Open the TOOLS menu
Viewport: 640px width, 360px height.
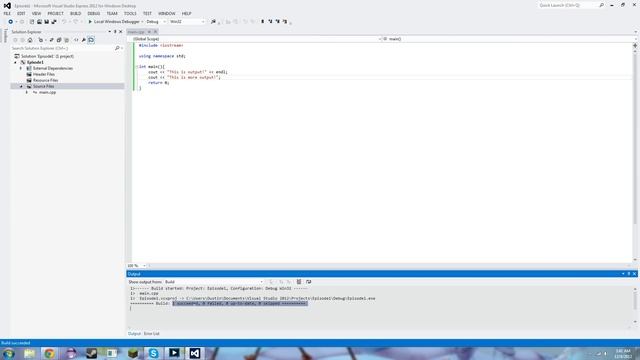pyautogui.click(x=130, y=13)
